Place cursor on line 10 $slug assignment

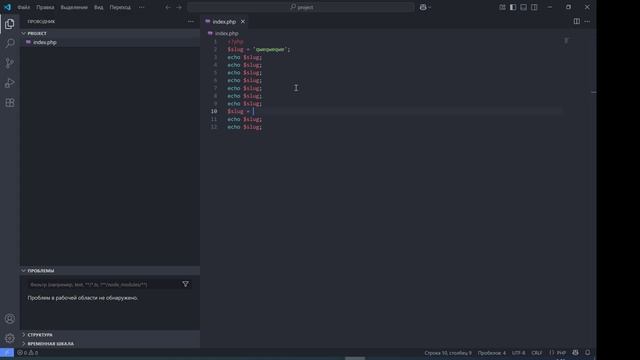tap(240, 111)
